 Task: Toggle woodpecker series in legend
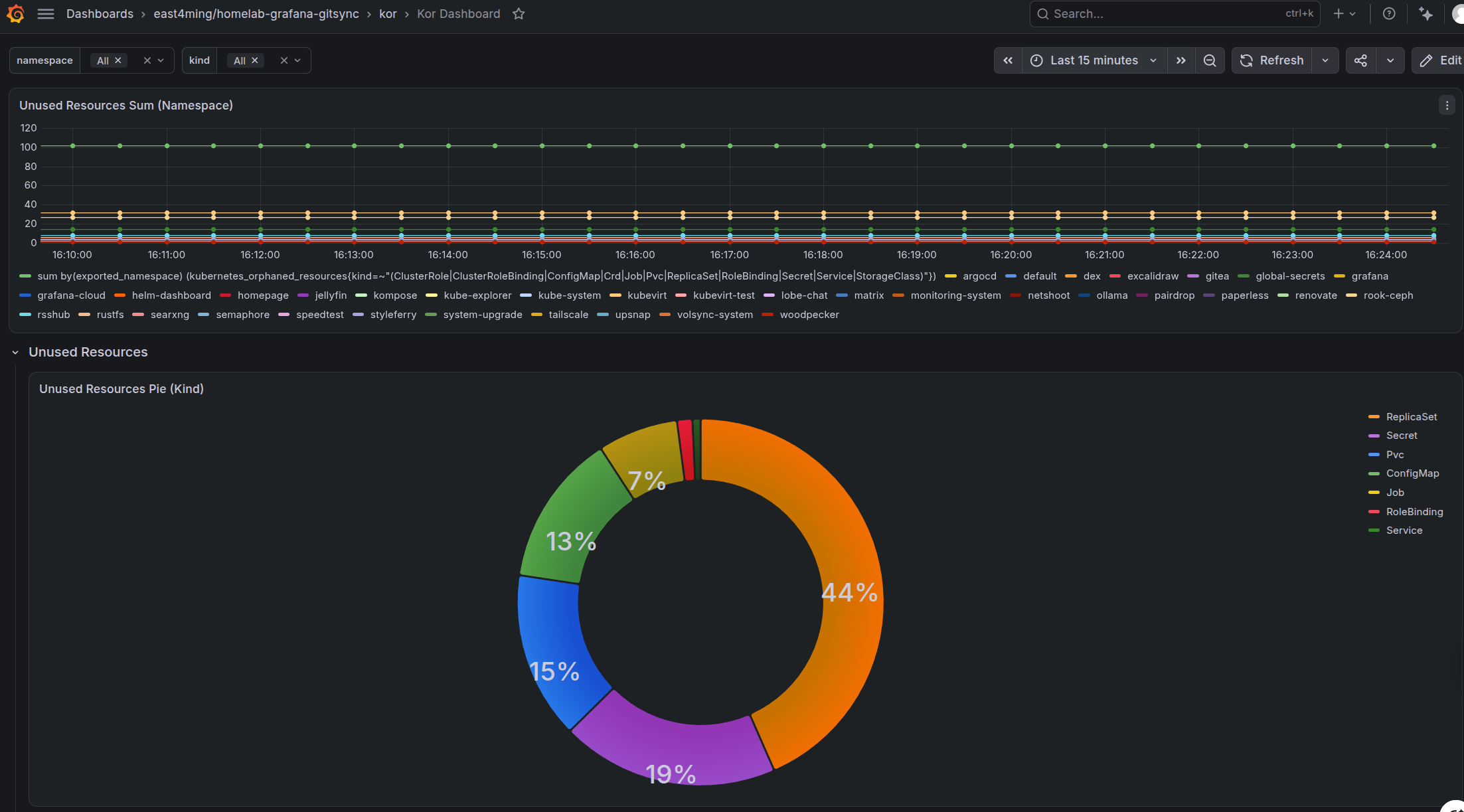pyautogui.click(x=809, y=315)
